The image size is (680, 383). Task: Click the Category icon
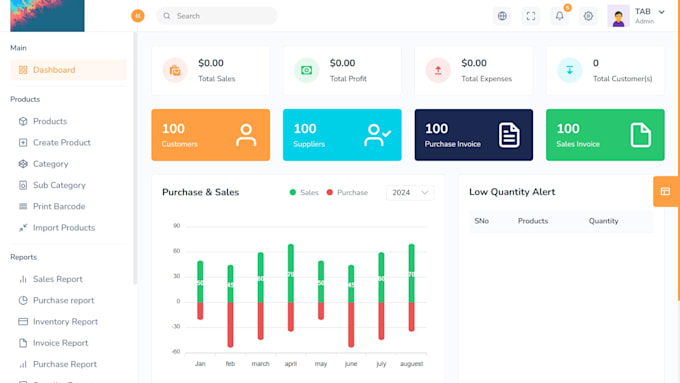point(23,164)
